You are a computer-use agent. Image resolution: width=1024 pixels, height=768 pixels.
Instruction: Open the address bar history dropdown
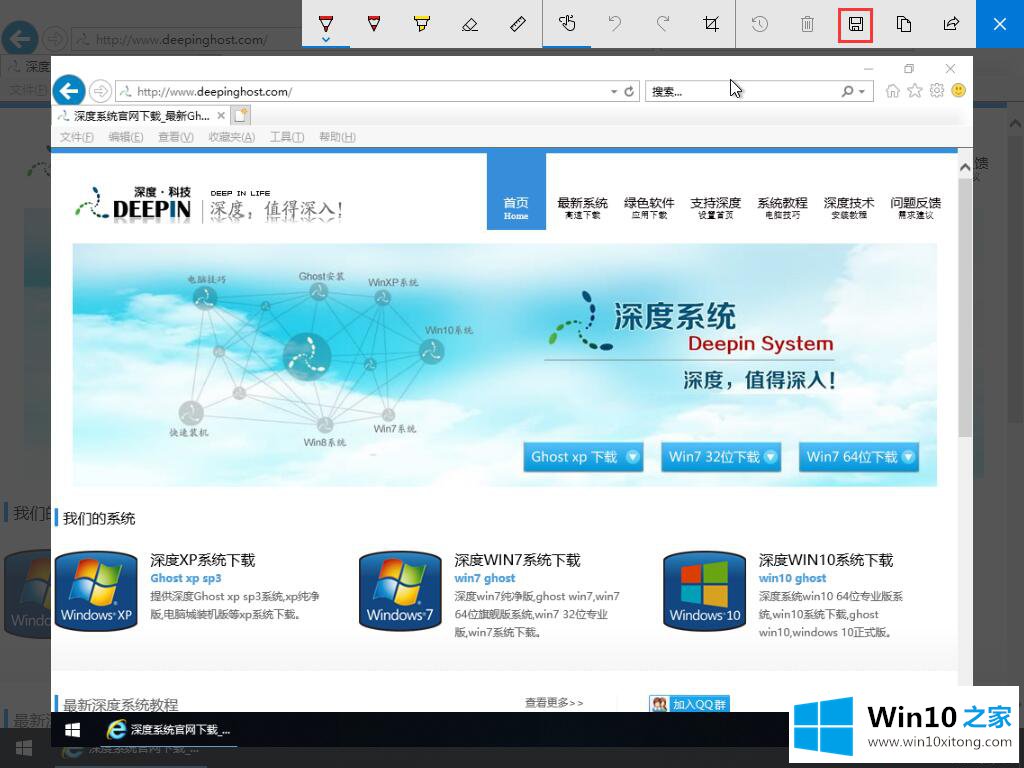[x=614, y=91]
